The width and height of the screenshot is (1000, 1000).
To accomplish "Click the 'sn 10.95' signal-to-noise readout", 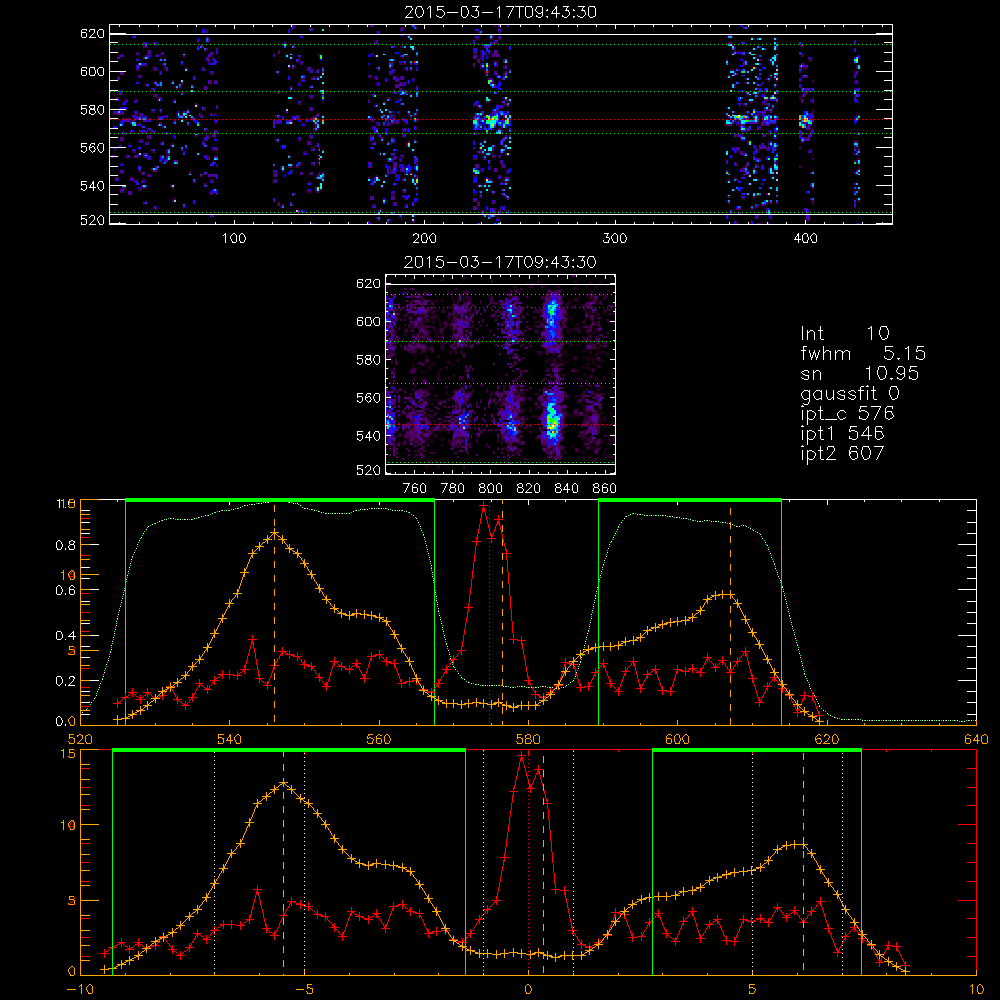I will click(x=860, y=373).
